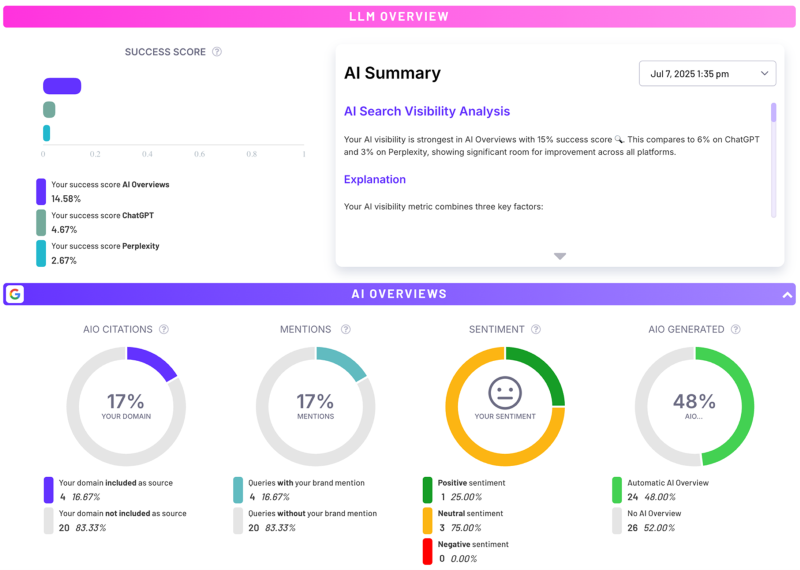The width and height of the screenshot is (800, 570).
Task: Click the AIO Generated help icon
Action: (x=736, y=329)
